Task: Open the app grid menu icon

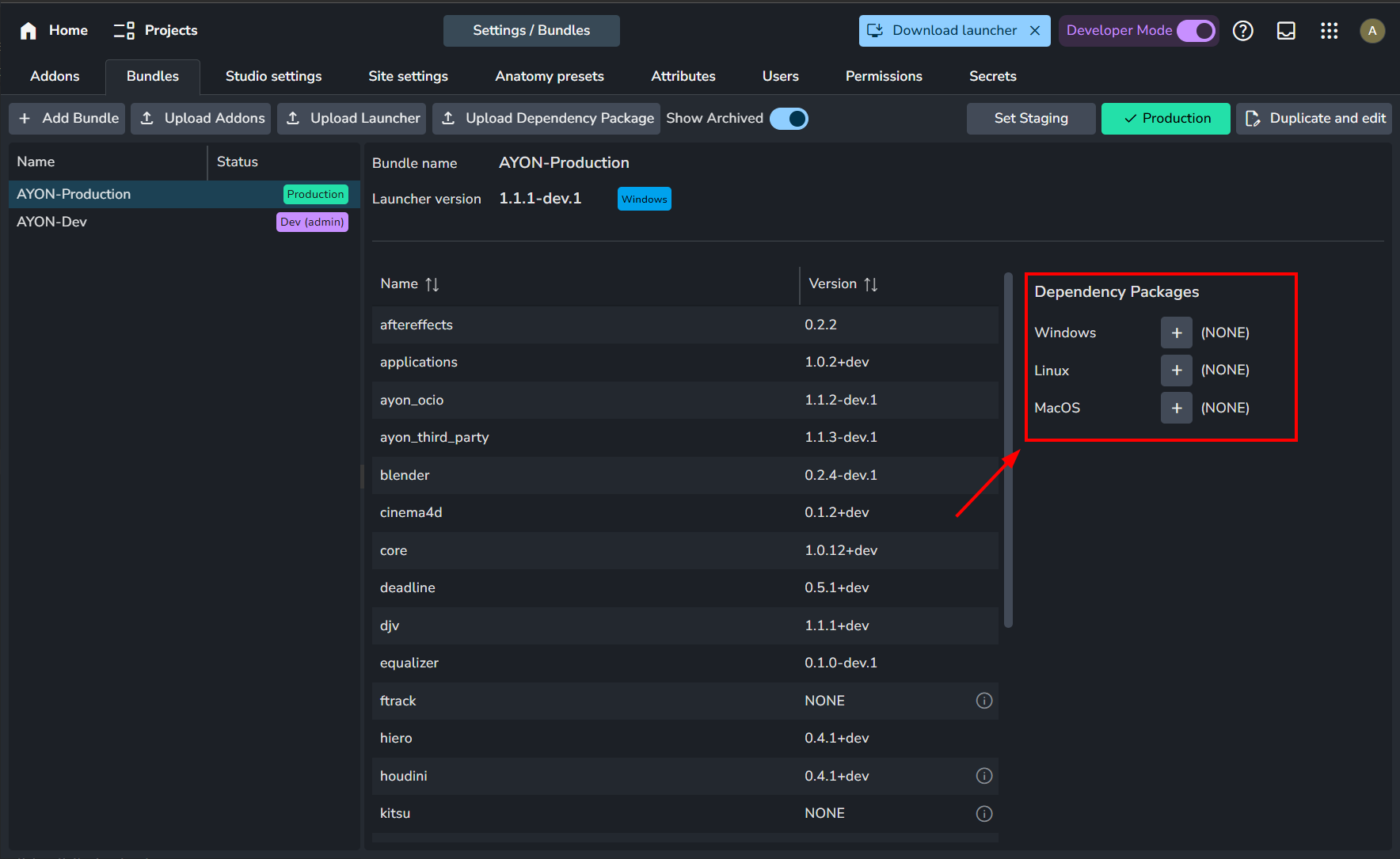Action: [1329, 31]
